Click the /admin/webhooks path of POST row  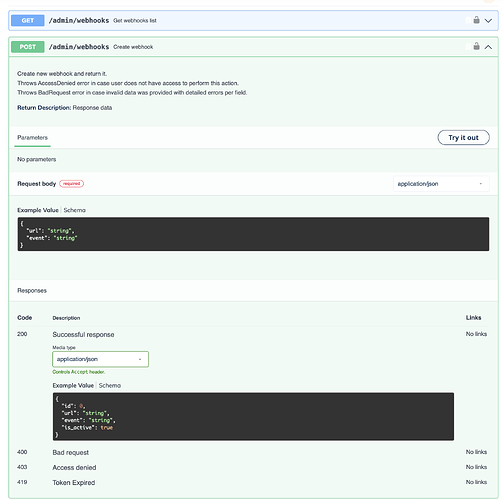click(79, 47)
